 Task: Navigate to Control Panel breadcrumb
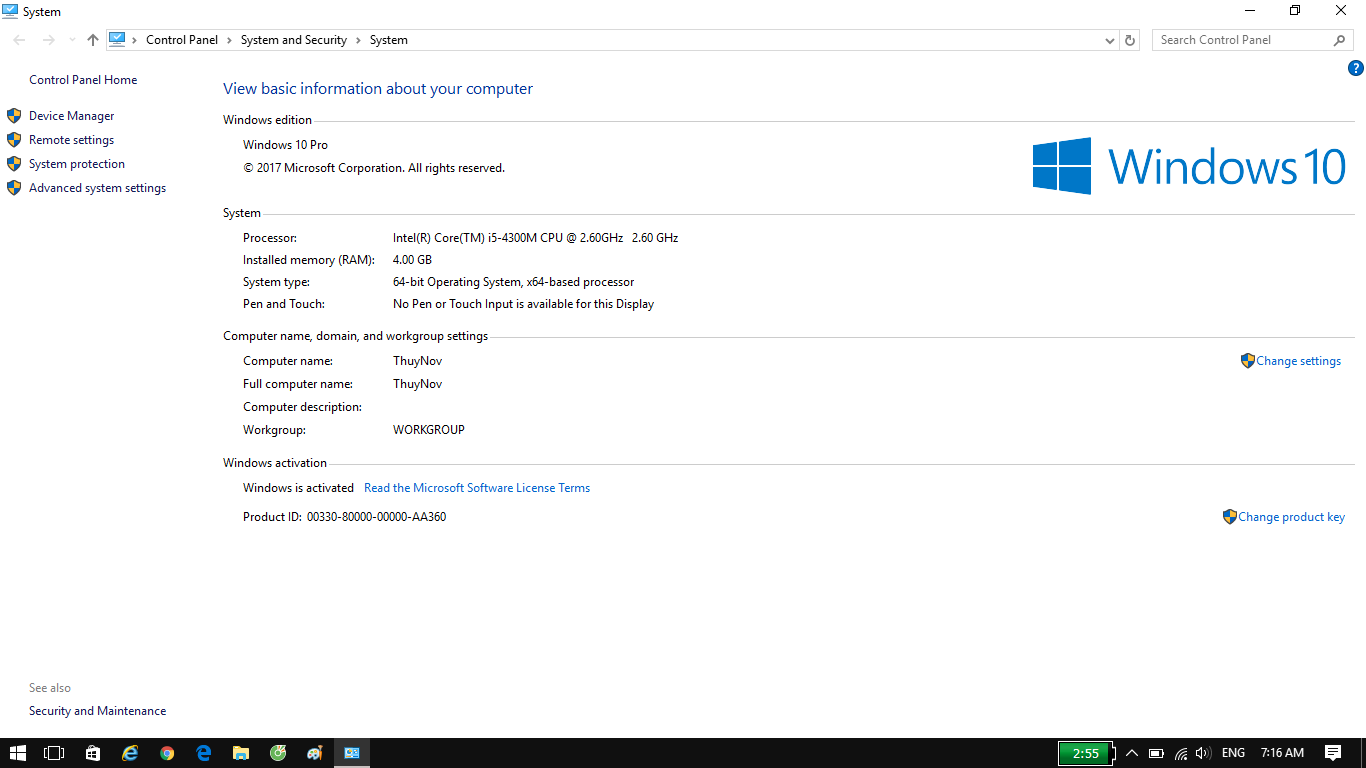pyautogui.click(x=182, y=40)
